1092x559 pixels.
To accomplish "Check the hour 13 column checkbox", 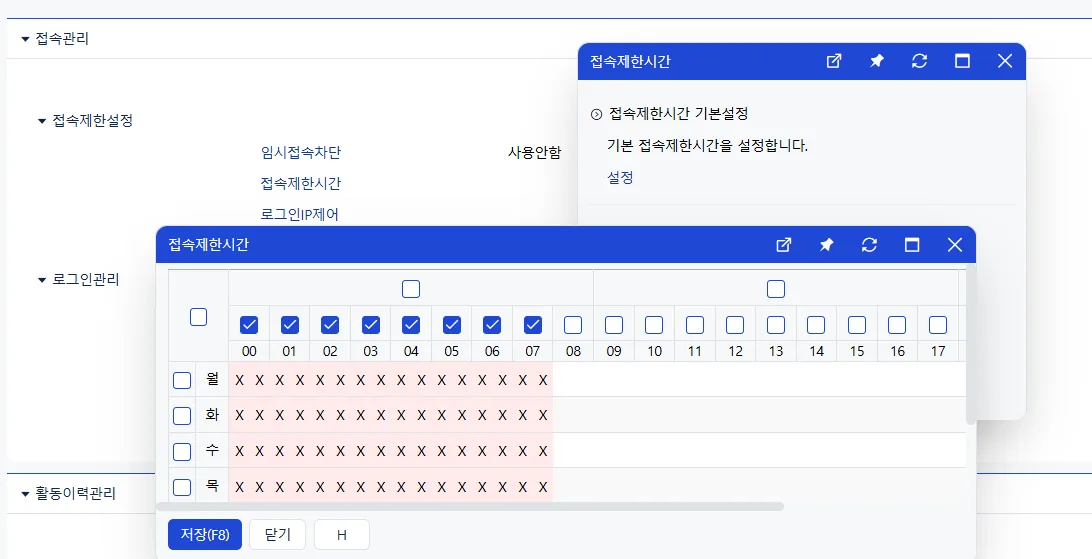I will [x=776, y=325].
